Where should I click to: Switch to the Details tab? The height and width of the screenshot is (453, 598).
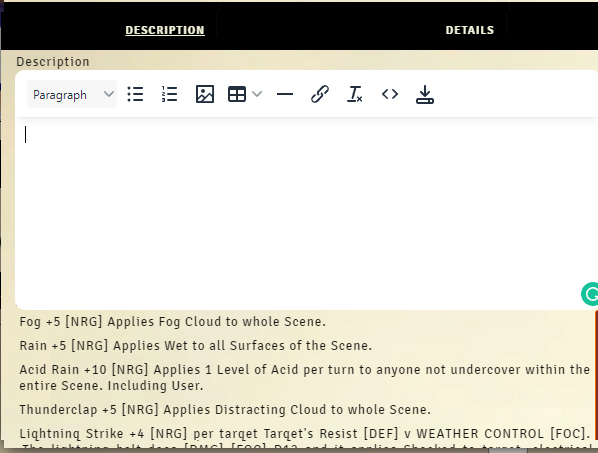pyautogui.click(x=470, y=30)
